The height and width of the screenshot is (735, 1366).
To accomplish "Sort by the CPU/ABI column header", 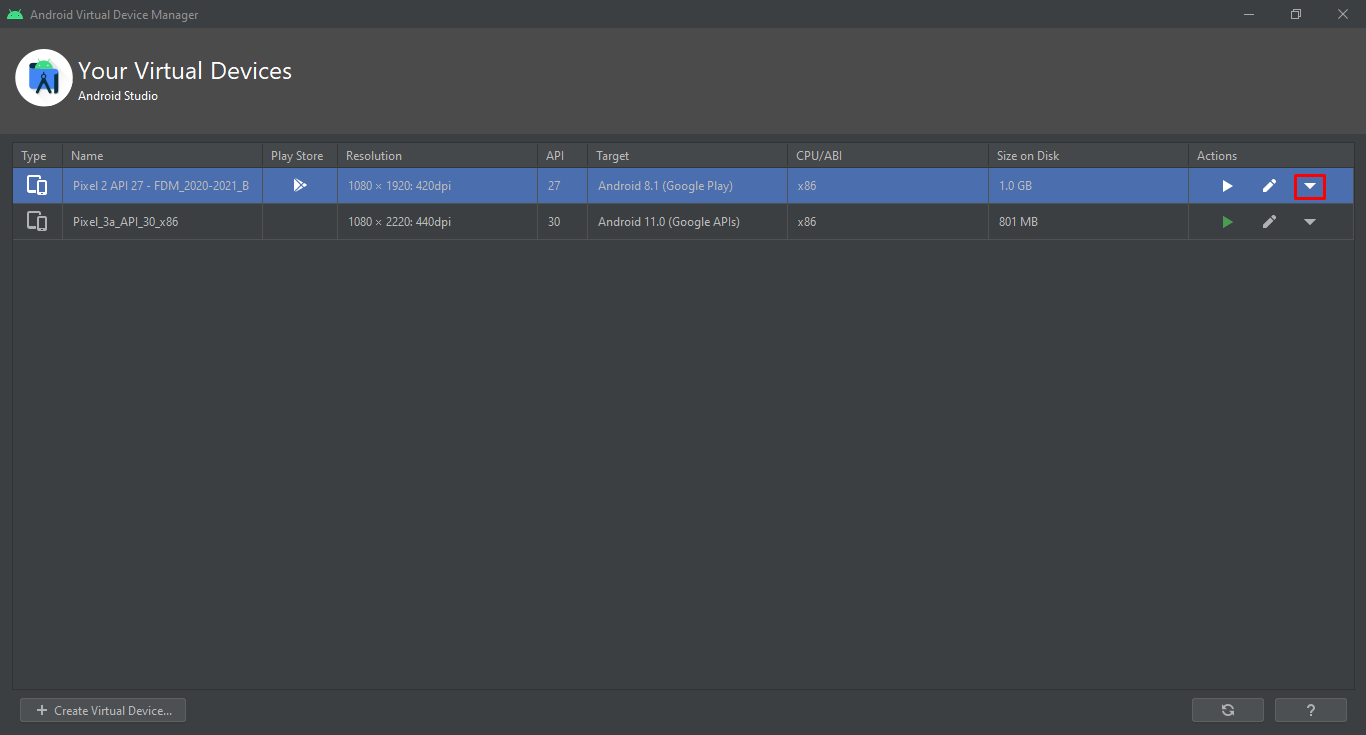I will tap(888, 155).
